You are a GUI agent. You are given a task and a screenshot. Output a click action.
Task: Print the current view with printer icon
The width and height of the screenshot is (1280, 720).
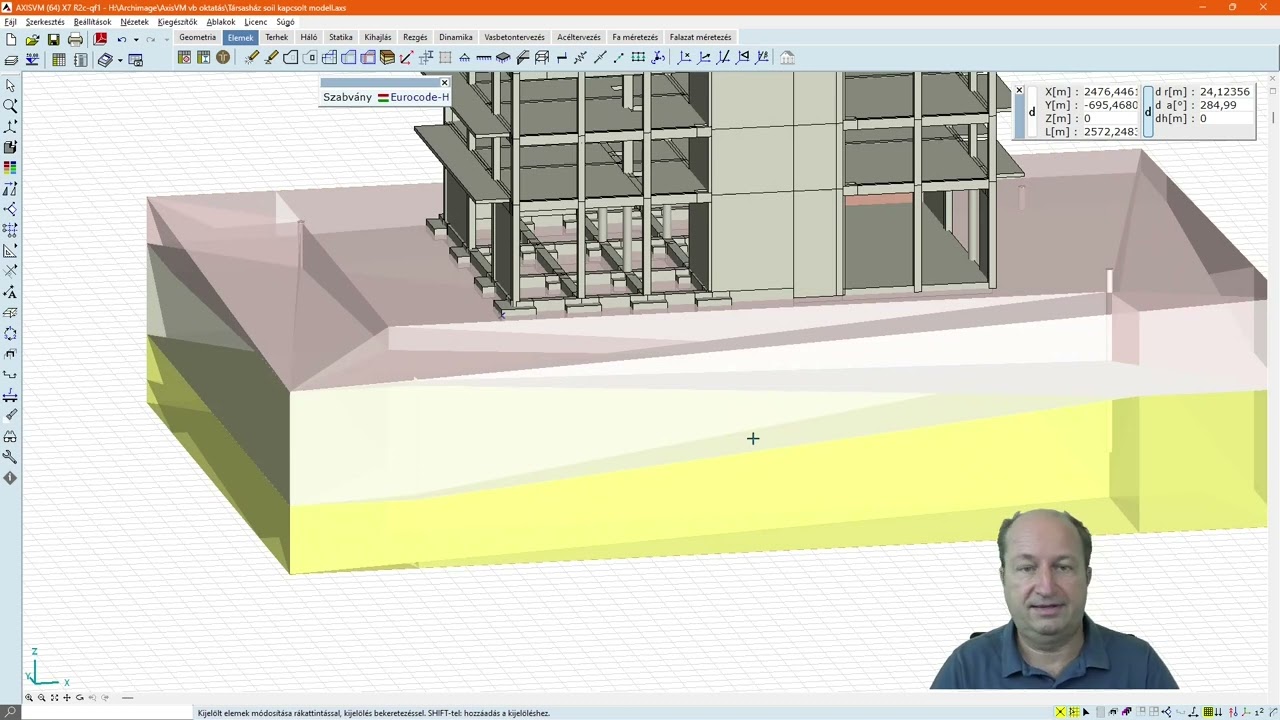coord(75,40)
